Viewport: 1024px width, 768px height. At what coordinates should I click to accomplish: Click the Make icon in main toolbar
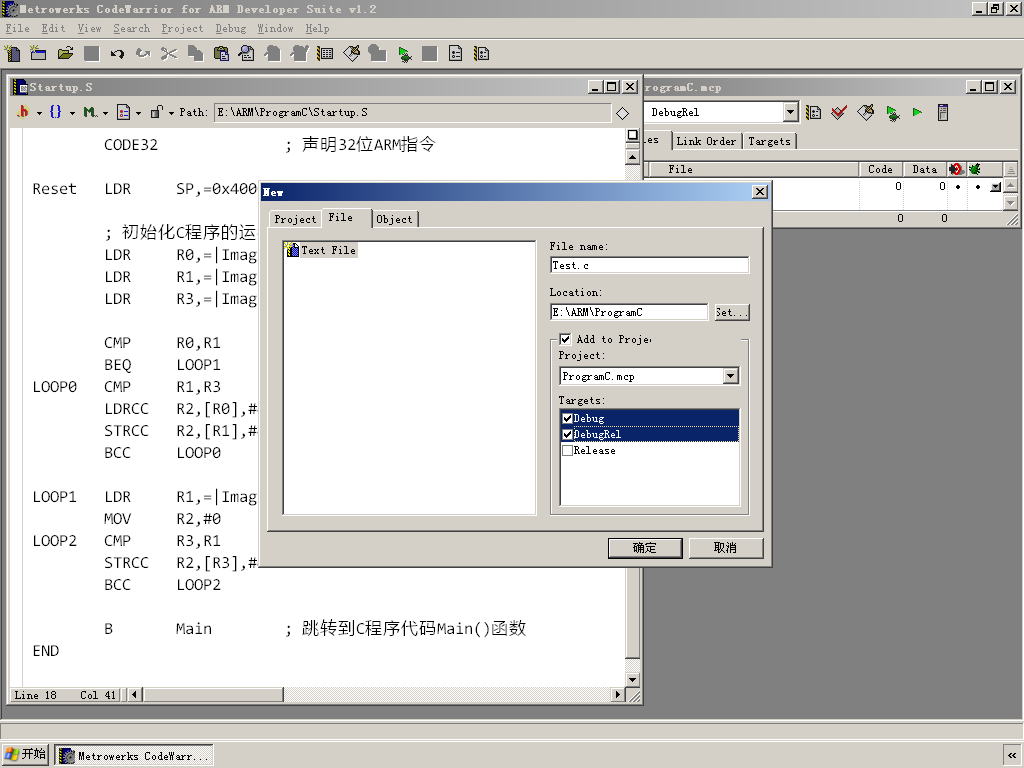351,54
